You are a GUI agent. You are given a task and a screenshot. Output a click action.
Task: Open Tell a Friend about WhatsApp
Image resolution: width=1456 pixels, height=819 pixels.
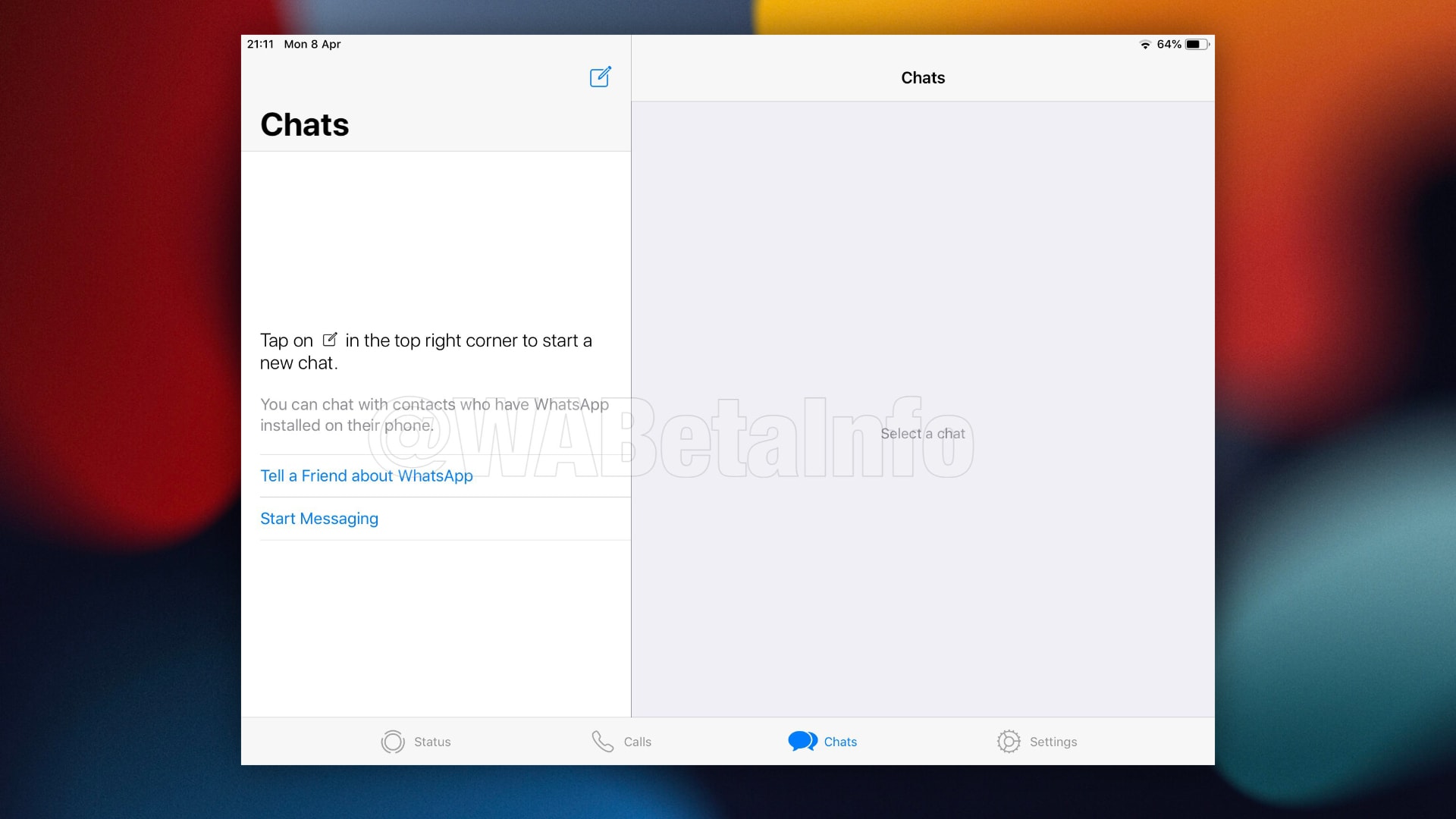click(x=366, y=475)
